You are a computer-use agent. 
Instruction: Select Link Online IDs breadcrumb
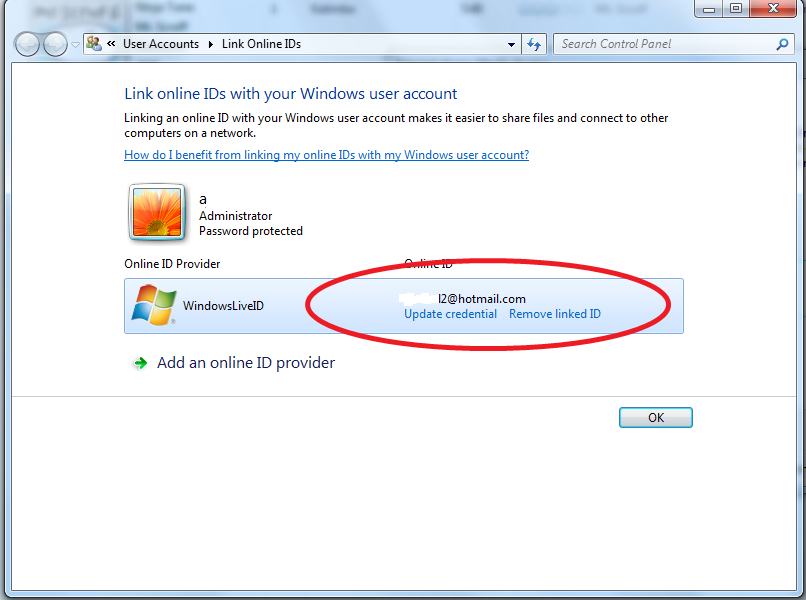coord(261,44)
